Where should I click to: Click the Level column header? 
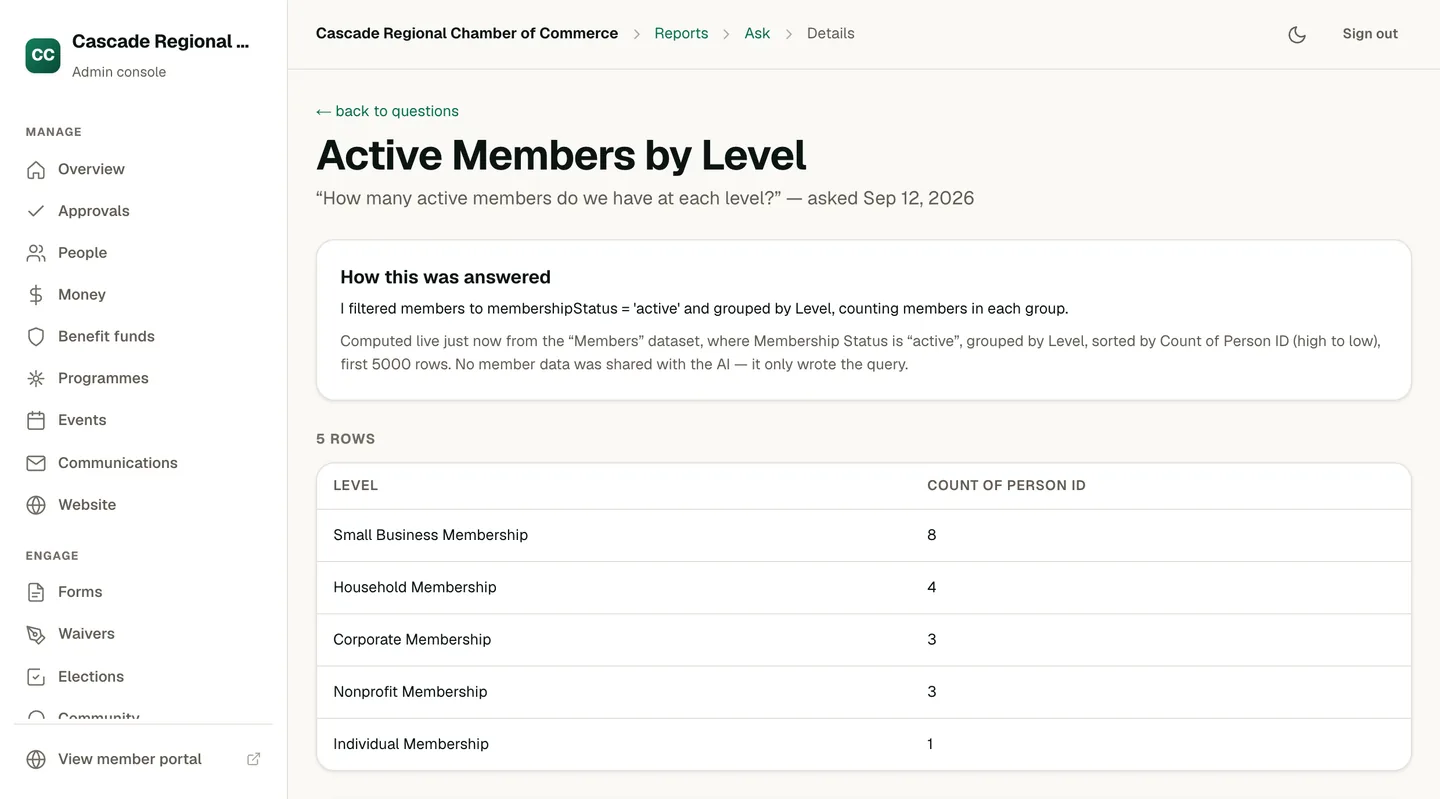[x=355, y=485]
